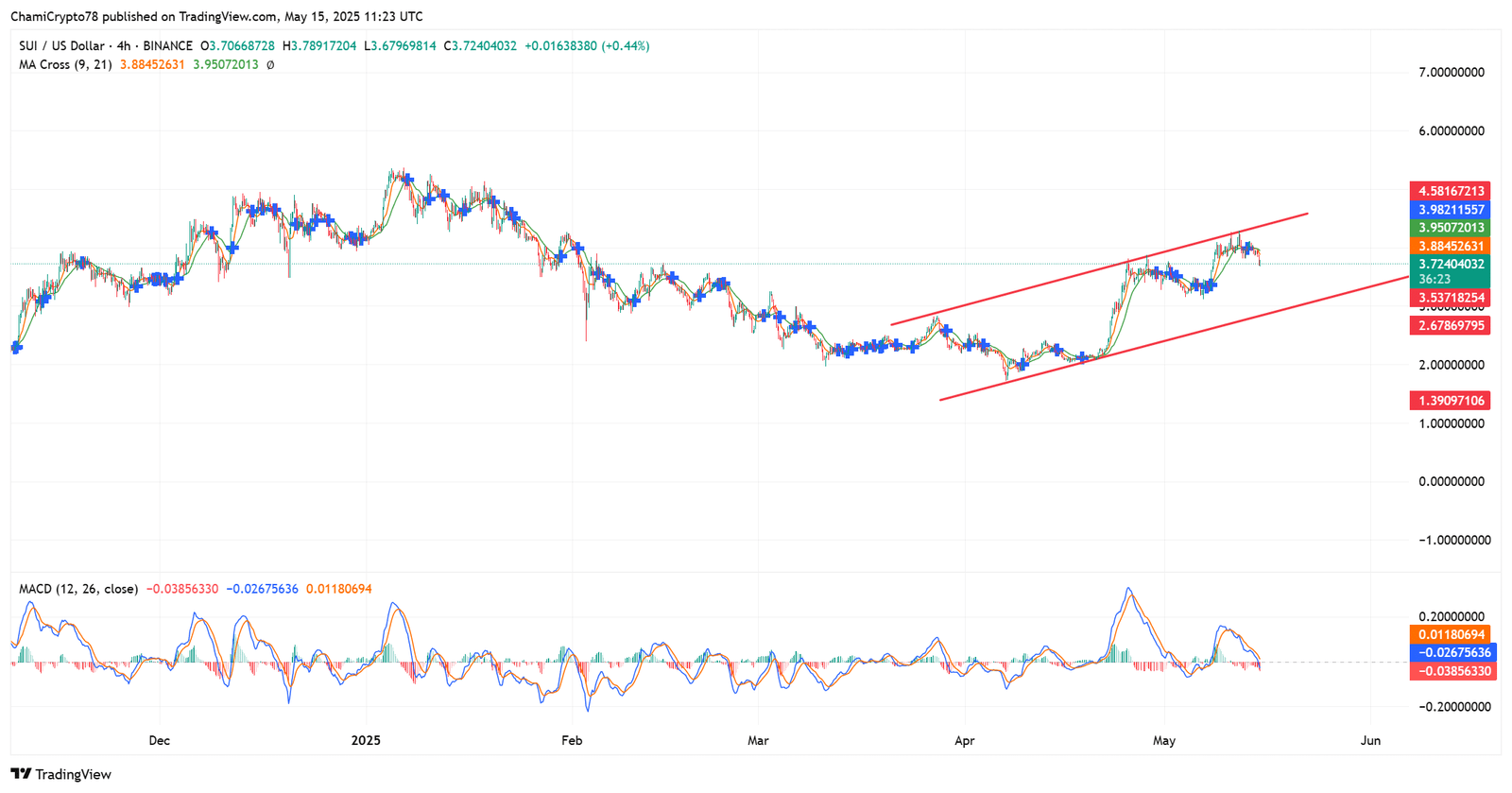
Task: Click the red -0.03856330 MACD histogram label
Action: pyautogui.click(x=1452, y=671)
